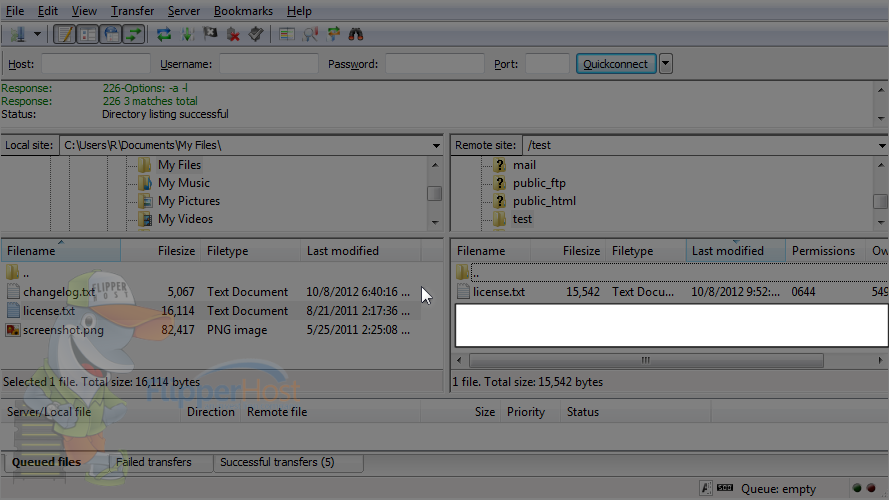Open the Server menu
The image size is (889, 500).
point(184,11)
